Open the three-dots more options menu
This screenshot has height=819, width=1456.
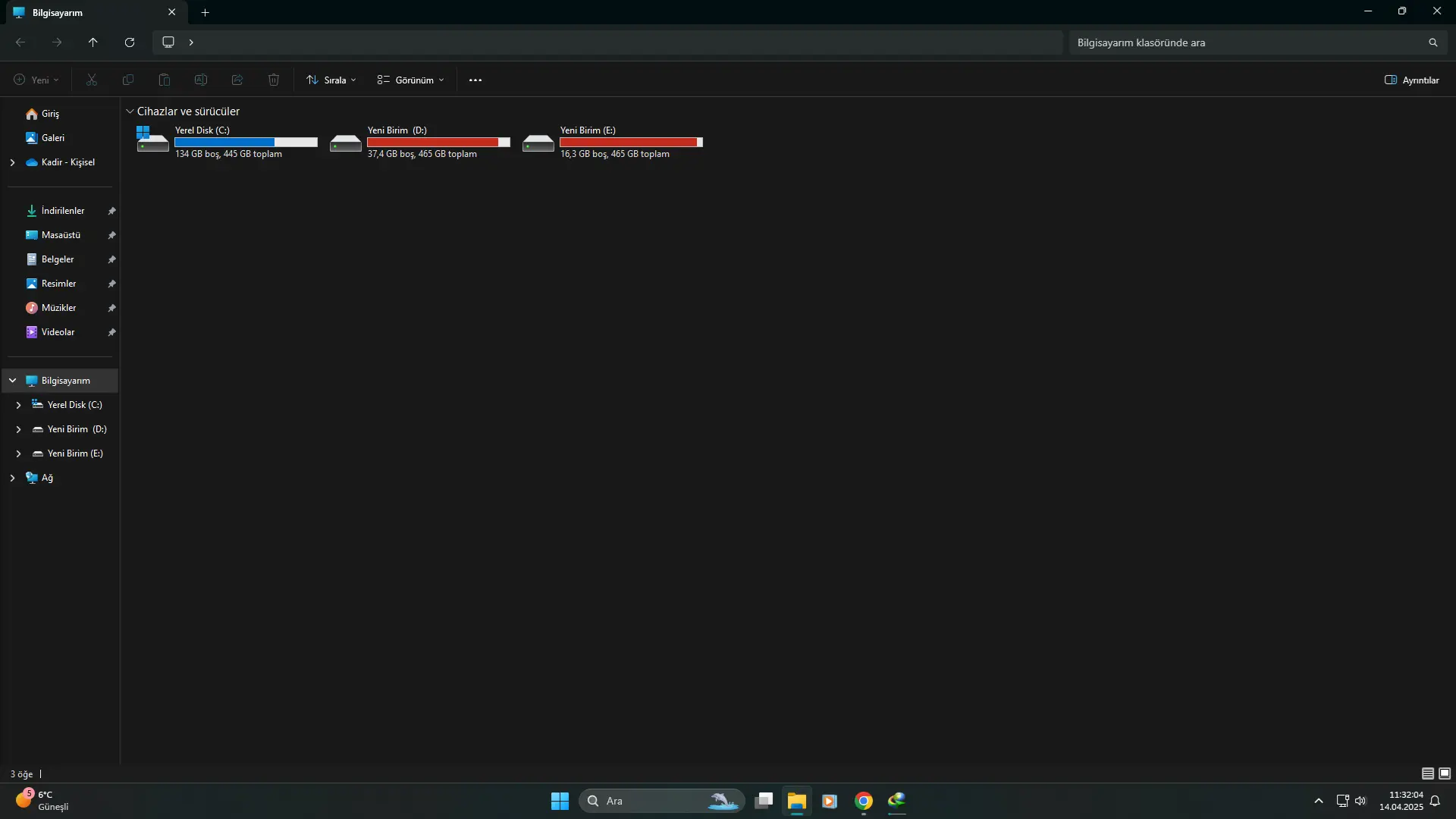tap(475, 80)
